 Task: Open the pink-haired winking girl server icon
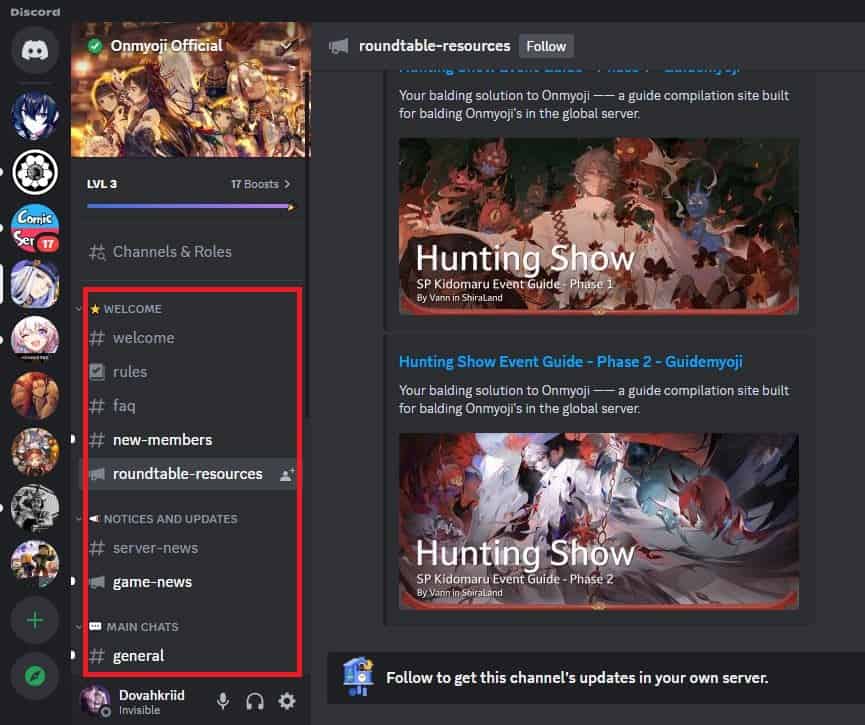click(x=35, y=339)
